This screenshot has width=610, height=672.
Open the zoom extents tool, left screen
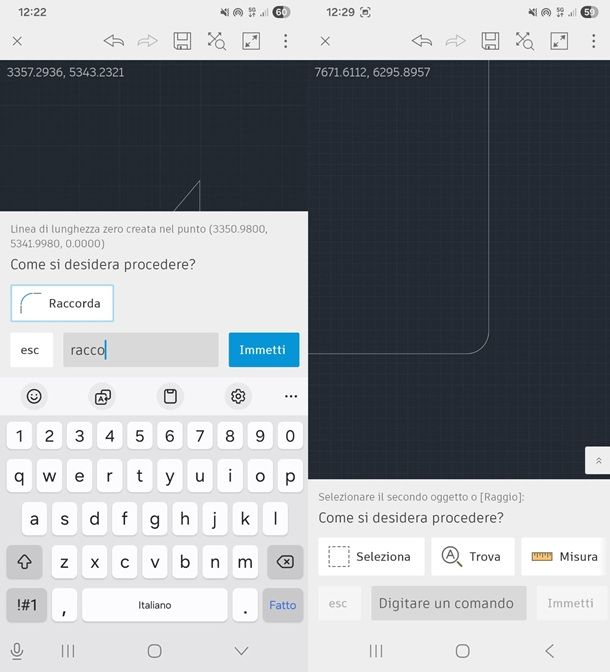click(216, 41)
